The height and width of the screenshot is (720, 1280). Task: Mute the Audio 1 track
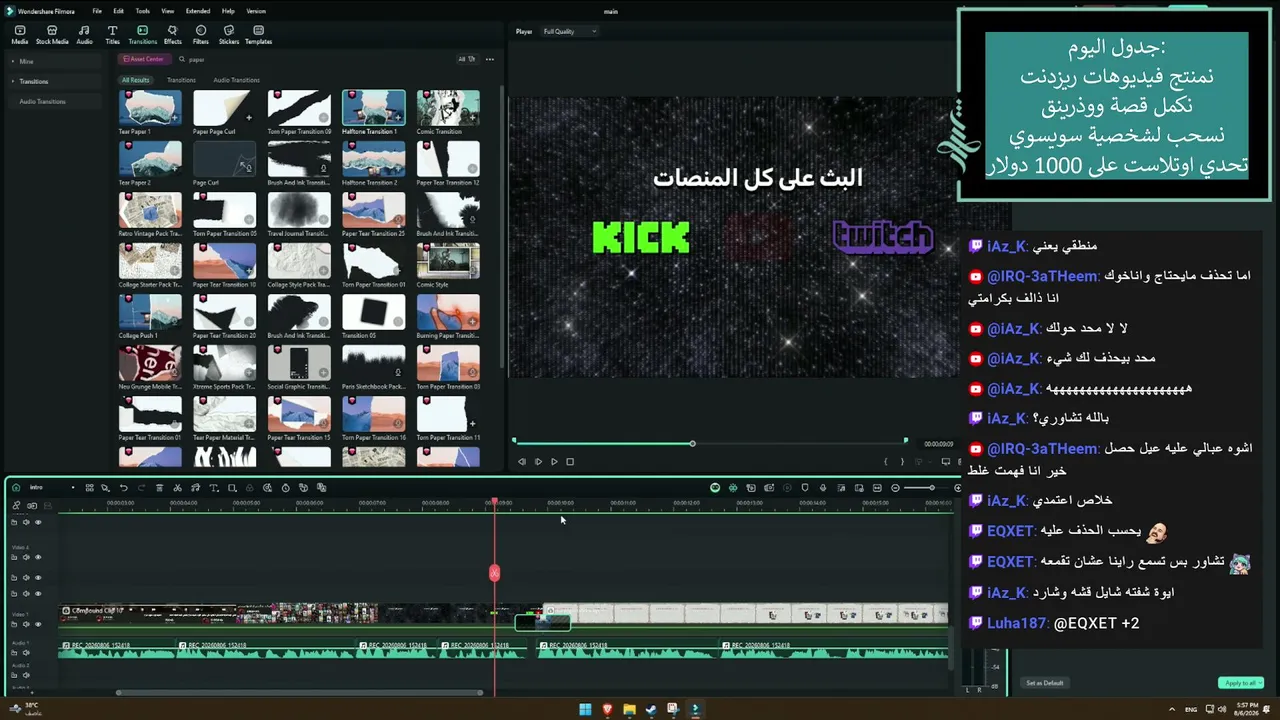point(26,655)
